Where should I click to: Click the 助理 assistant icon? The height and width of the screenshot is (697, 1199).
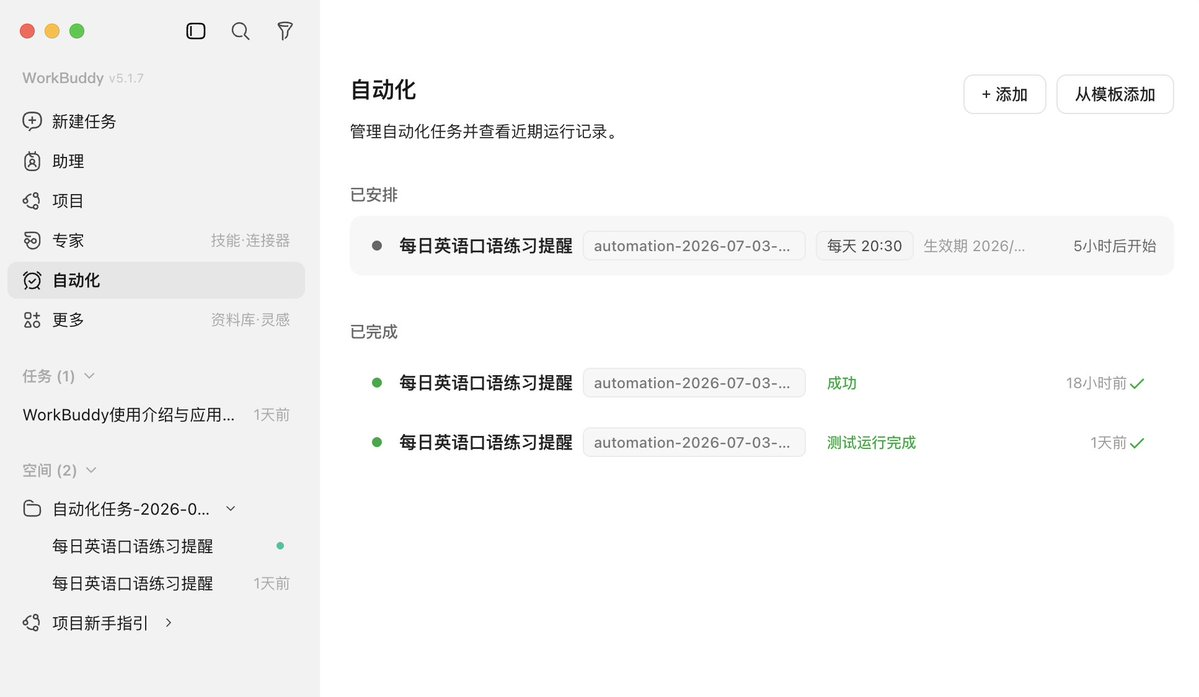32,161
